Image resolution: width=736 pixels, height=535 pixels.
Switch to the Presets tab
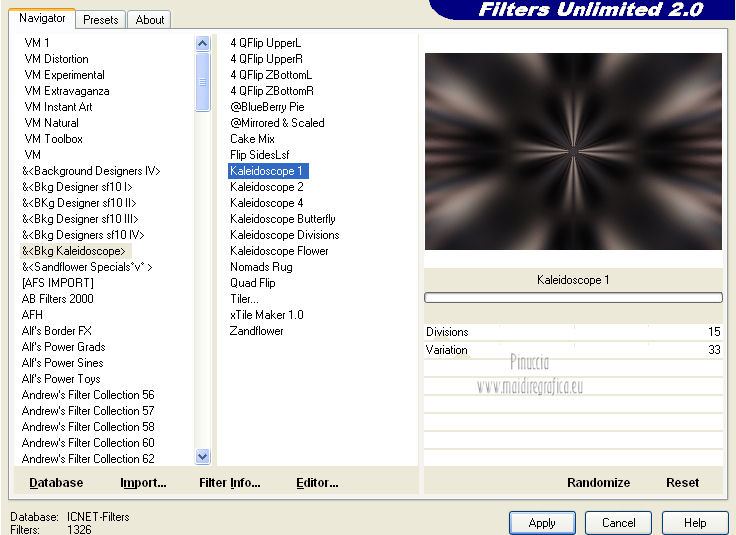coord(100,20)
